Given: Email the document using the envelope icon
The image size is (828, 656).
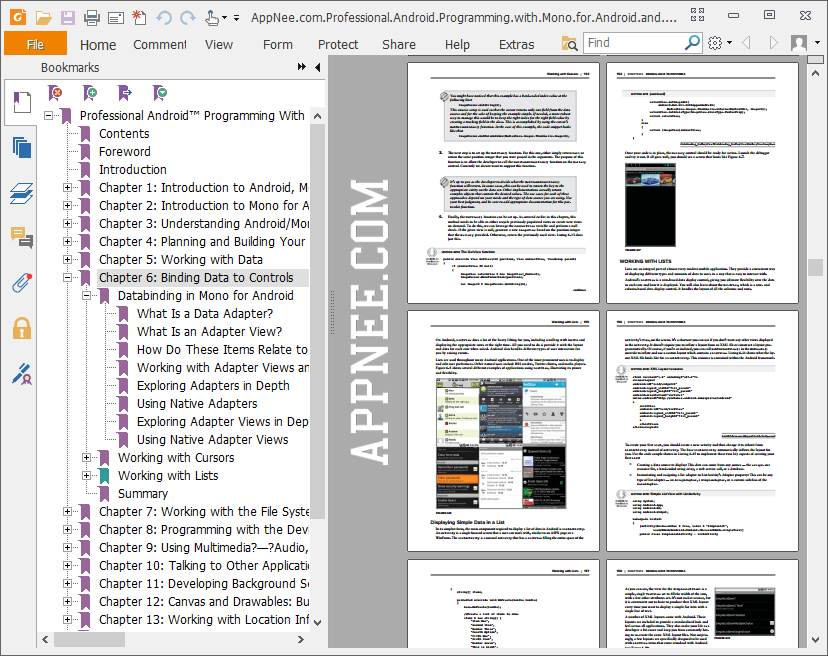Looking at the screenshot, I should coord(116,18).
